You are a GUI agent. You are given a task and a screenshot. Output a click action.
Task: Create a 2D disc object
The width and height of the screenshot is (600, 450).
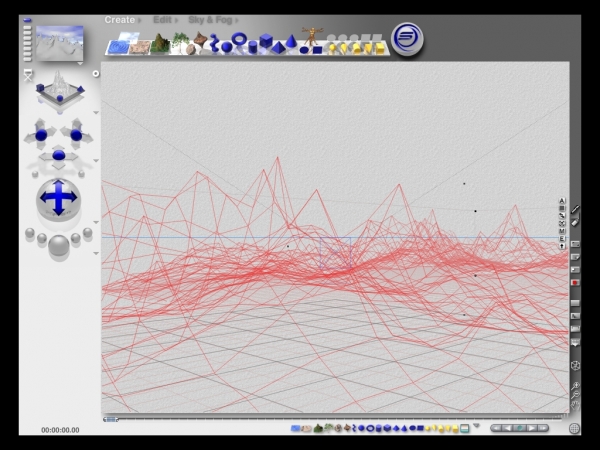(x=304, y=50)
